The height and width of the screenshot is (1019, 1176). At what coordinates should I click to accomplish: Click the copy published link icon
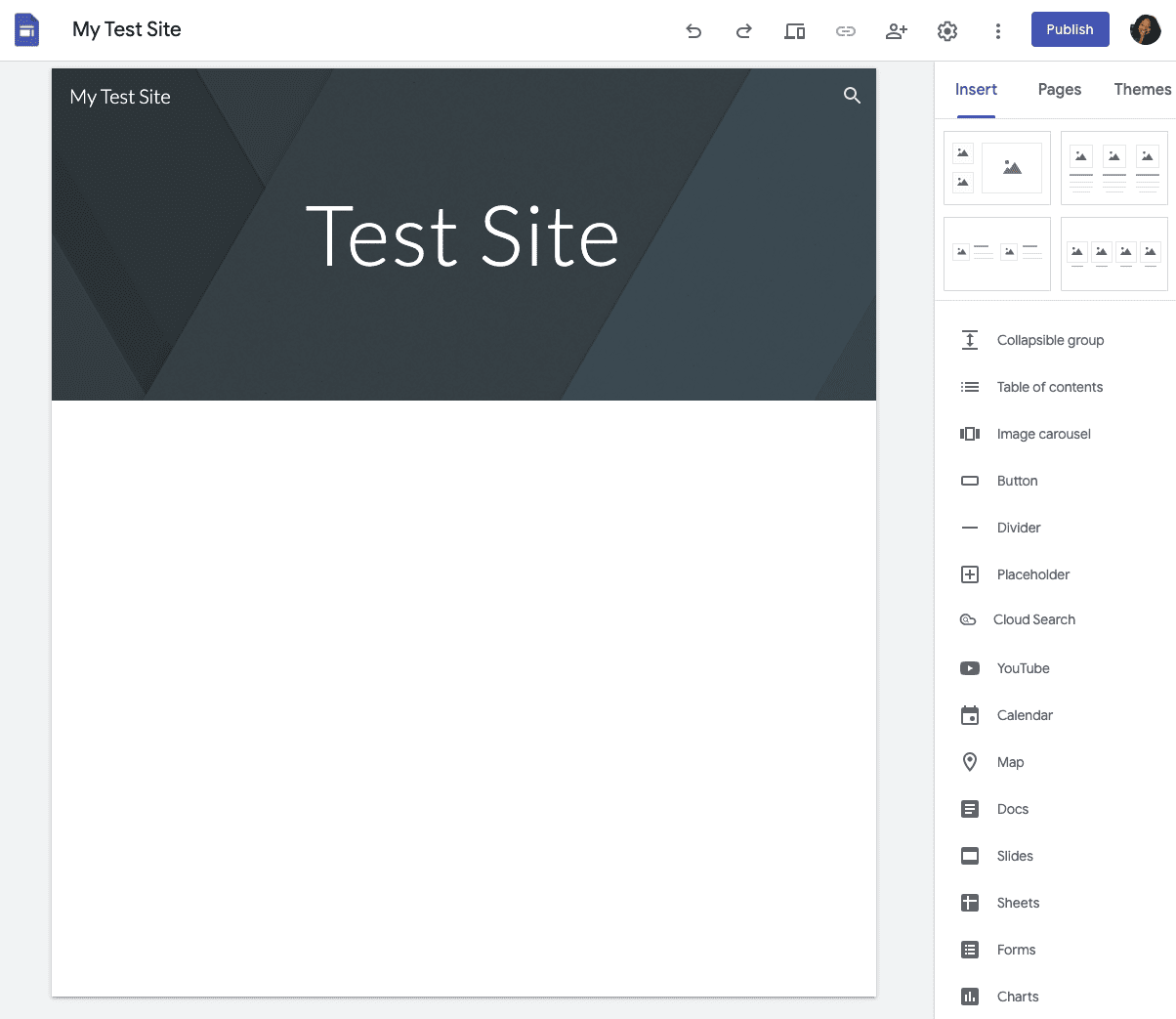tap(846, 31)
